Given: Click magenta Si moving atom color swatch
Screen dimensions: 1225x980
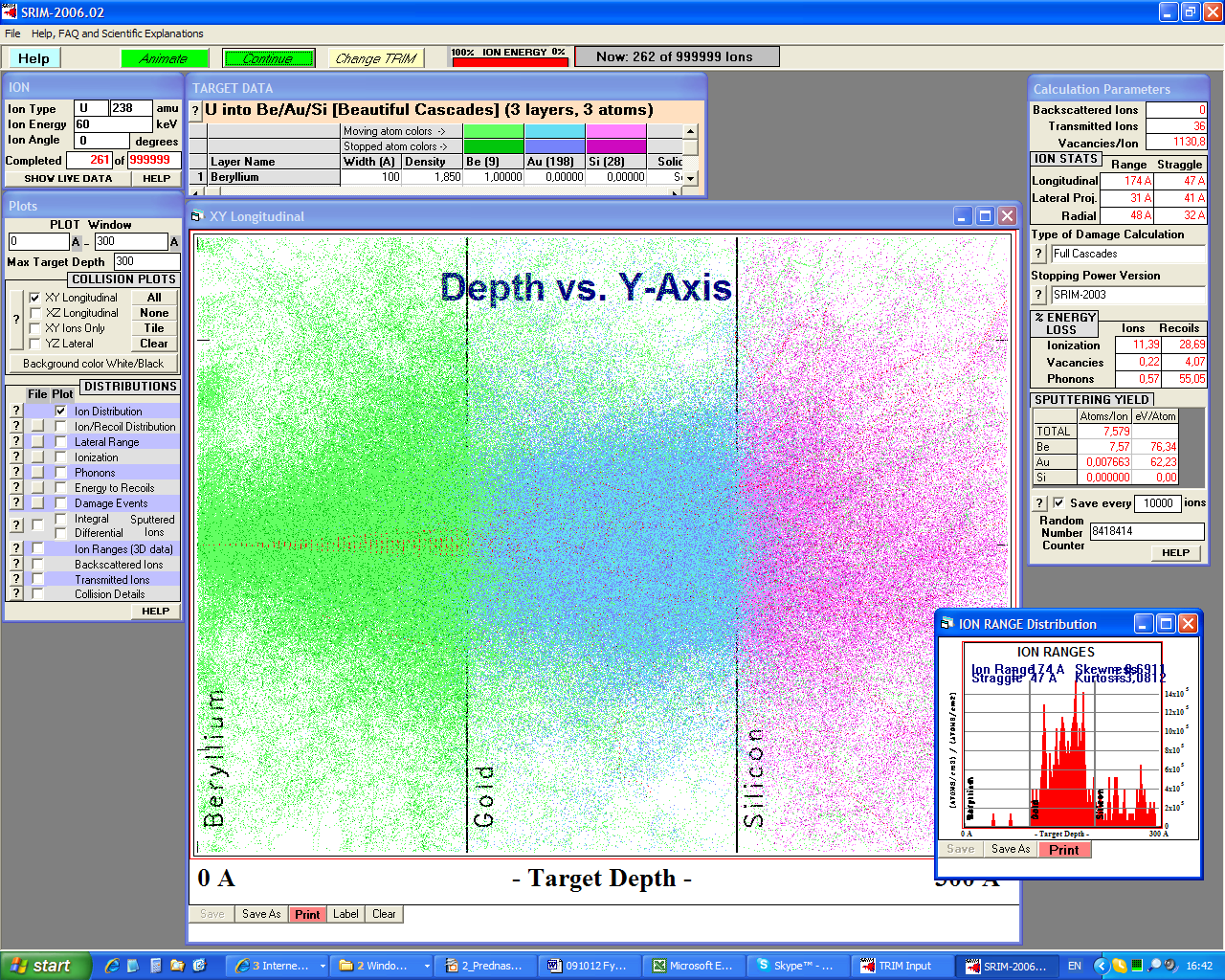Looking at the screenshot, I should tap(615, 131).
